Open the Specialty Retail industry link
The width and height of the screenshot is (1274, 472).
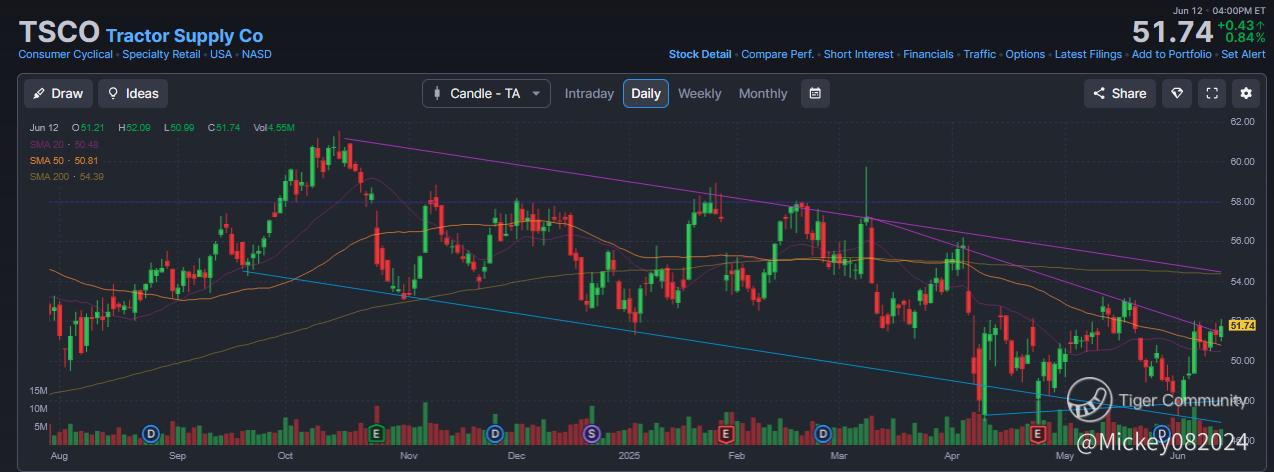161,54
